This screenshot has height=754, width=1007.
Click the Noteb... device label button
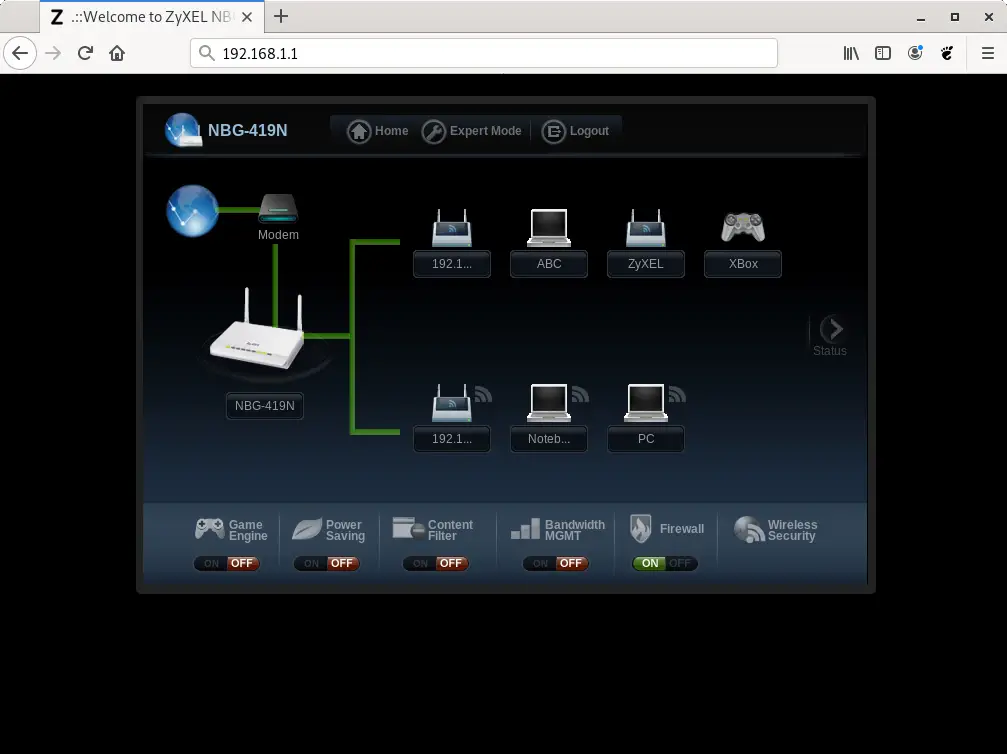click(x=549, y=439)
